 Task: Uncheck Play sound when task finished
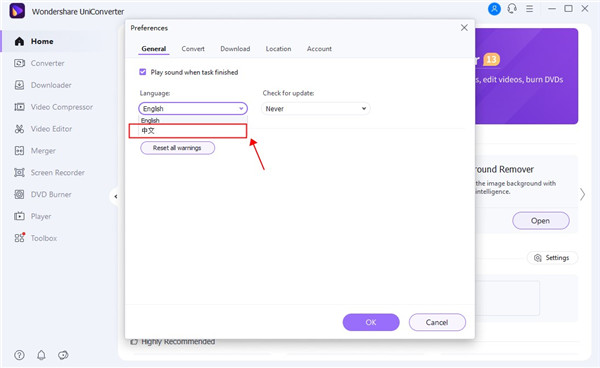[143, 72]
